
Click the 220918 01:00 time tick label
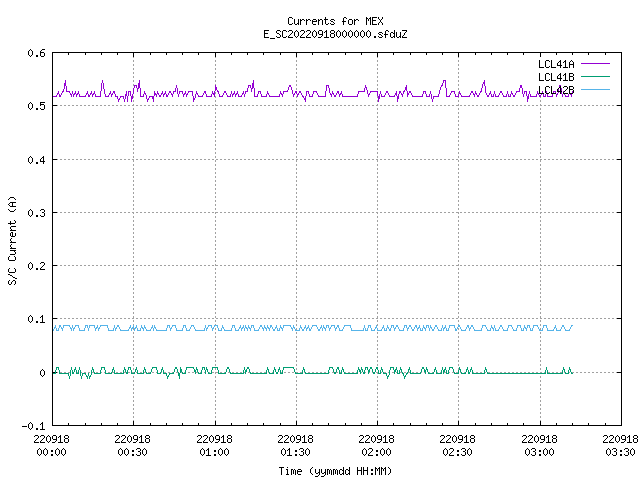point(214,445)
